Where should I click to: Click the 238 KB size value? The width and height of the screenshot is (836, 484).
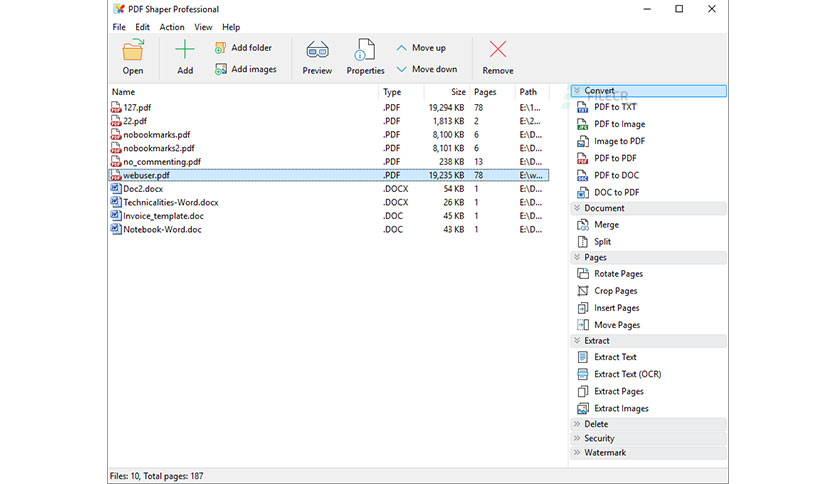point(452,162)
